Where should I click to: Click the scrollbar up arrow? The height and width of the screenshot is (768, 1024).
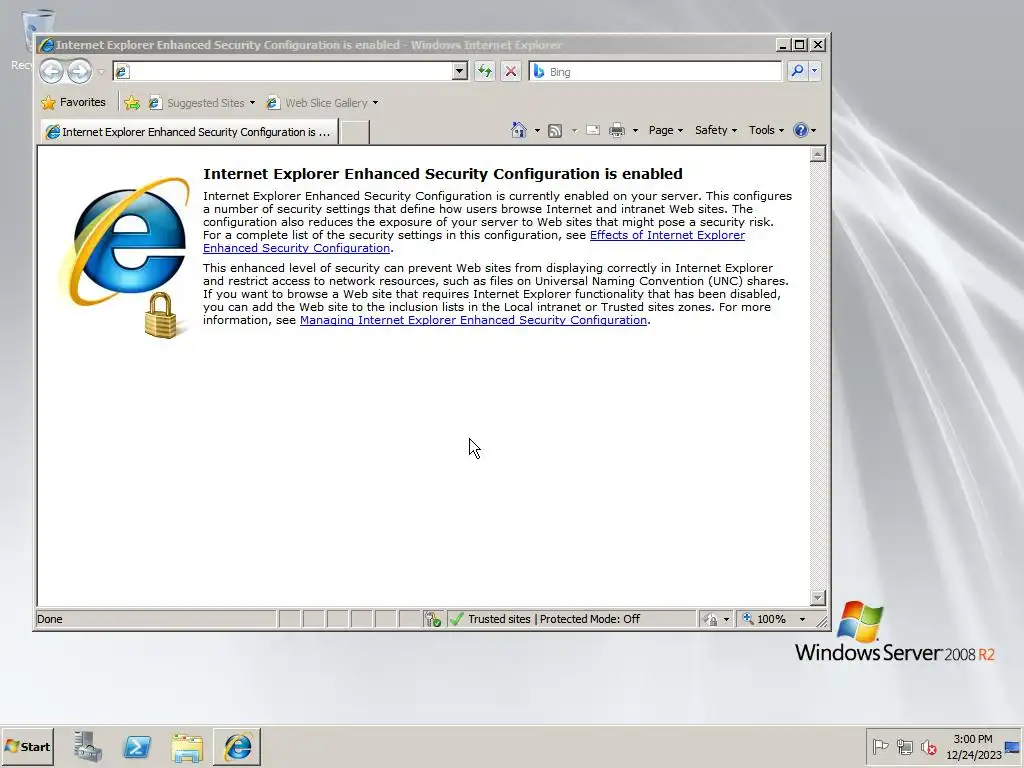click(x=818, y=154)
